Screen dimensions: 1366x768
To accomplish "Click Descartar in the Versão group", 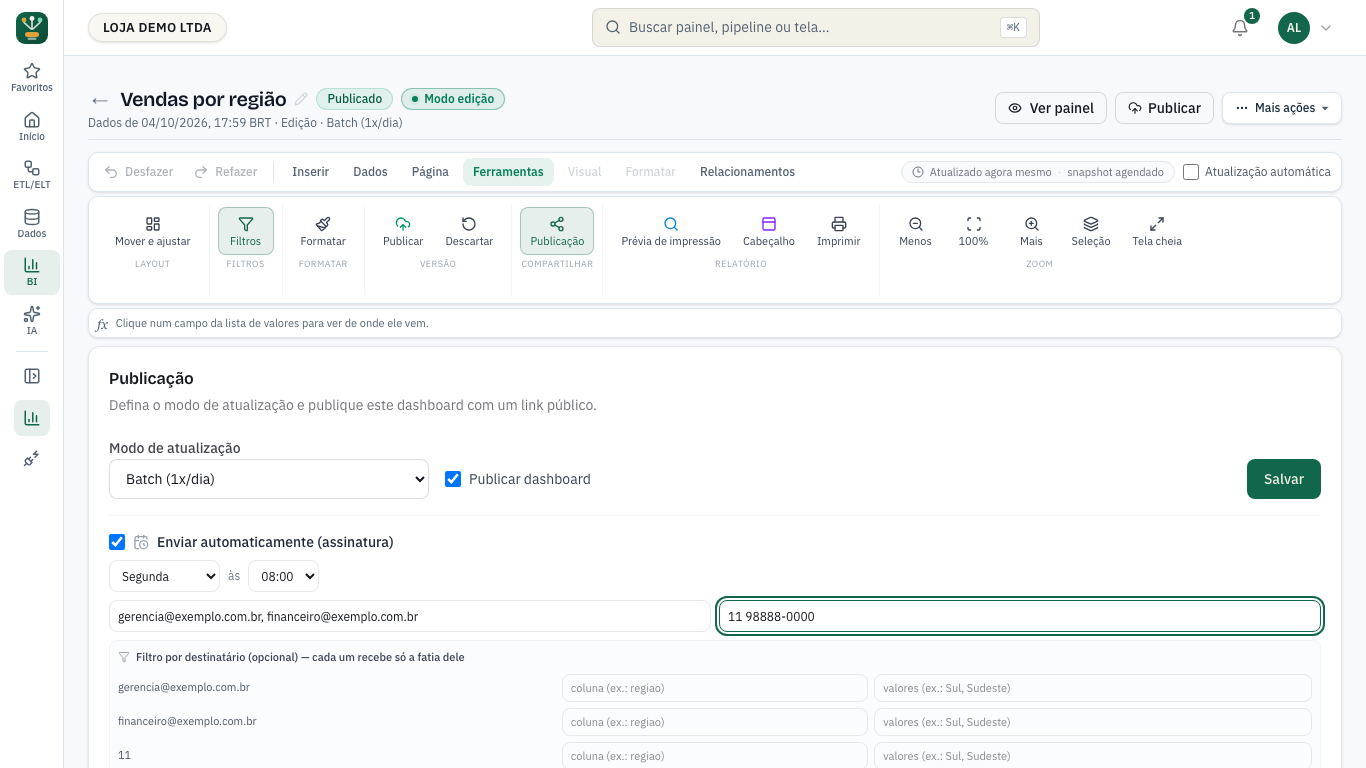I will coord(469,231).
